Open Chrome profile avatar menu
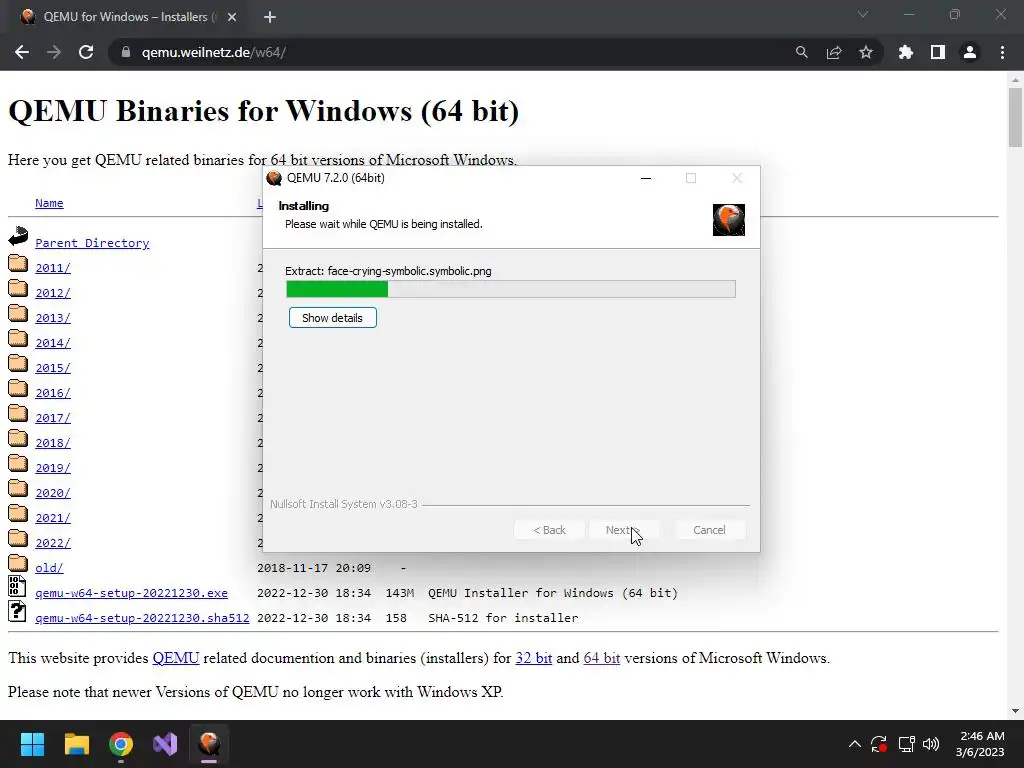This screenshot has width=1024, height=768. [970, 52]
